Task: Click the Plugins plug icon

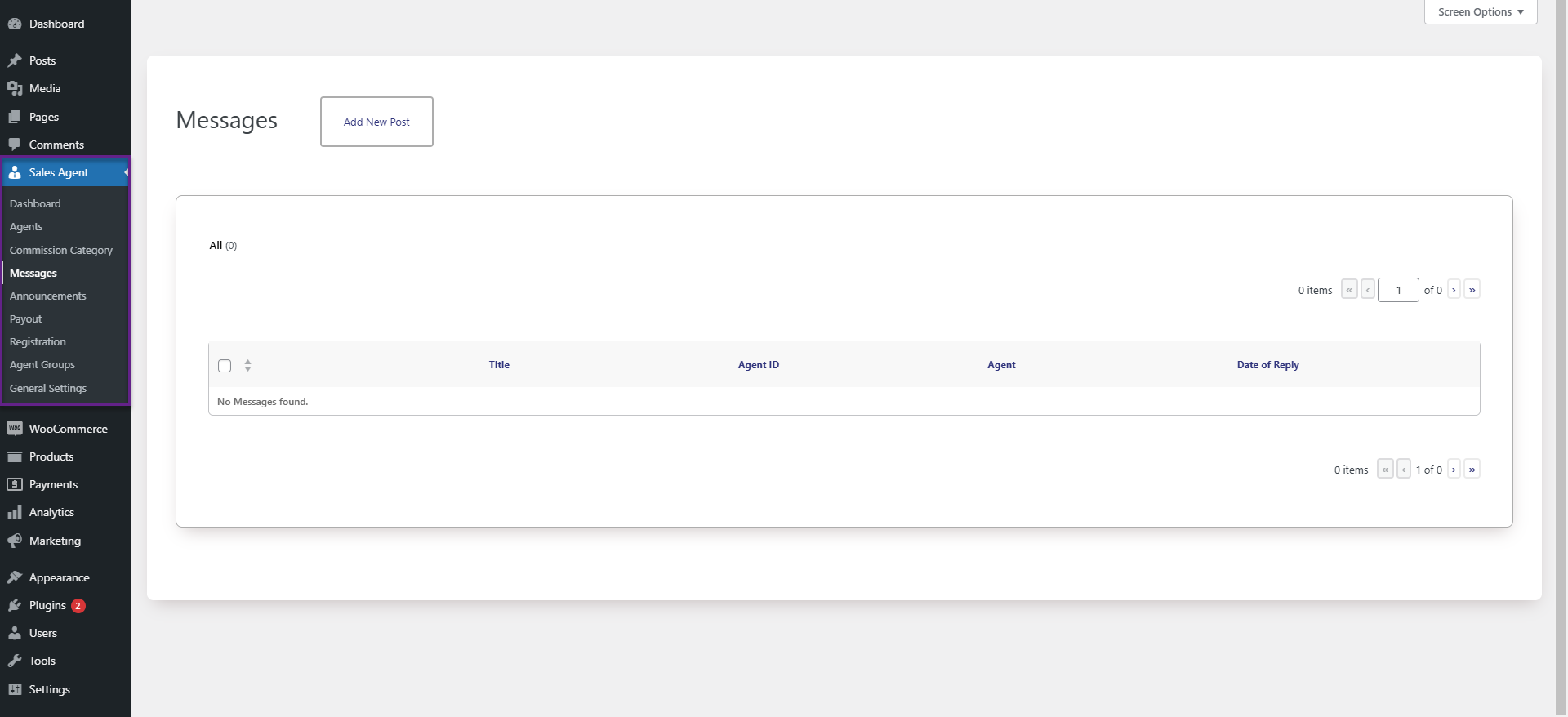Action: (x=15, y=605)
